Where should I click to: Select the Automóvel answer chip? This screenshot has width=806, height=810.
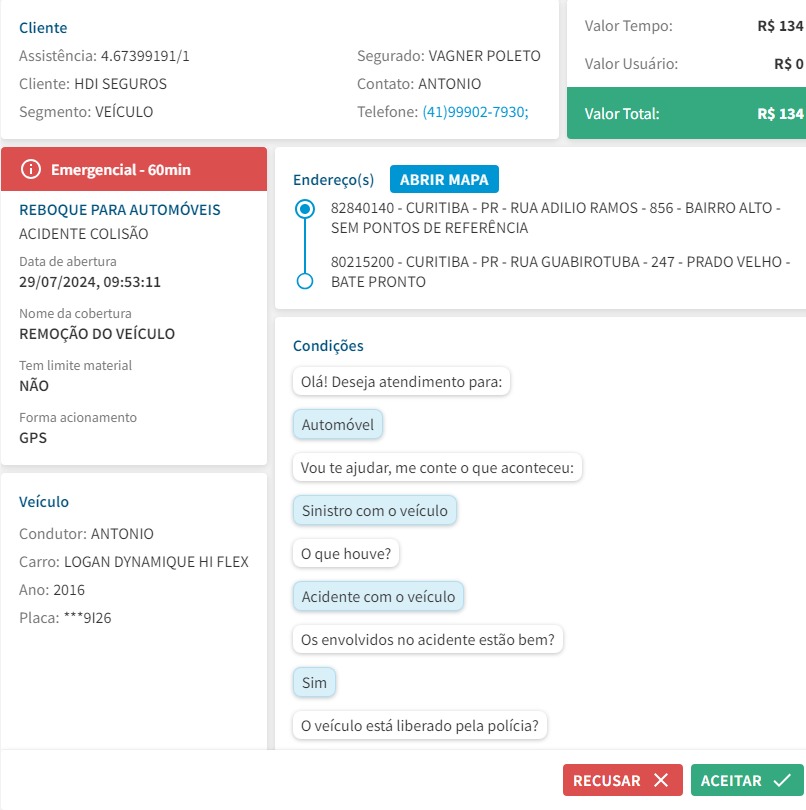(x=338, y=425)
